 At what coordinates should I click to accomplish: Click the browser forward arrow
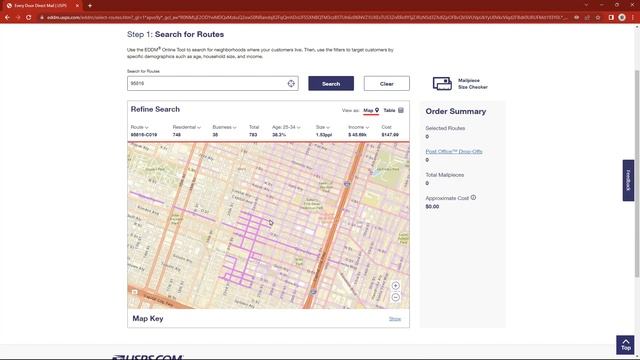click(x=18, y=18)
